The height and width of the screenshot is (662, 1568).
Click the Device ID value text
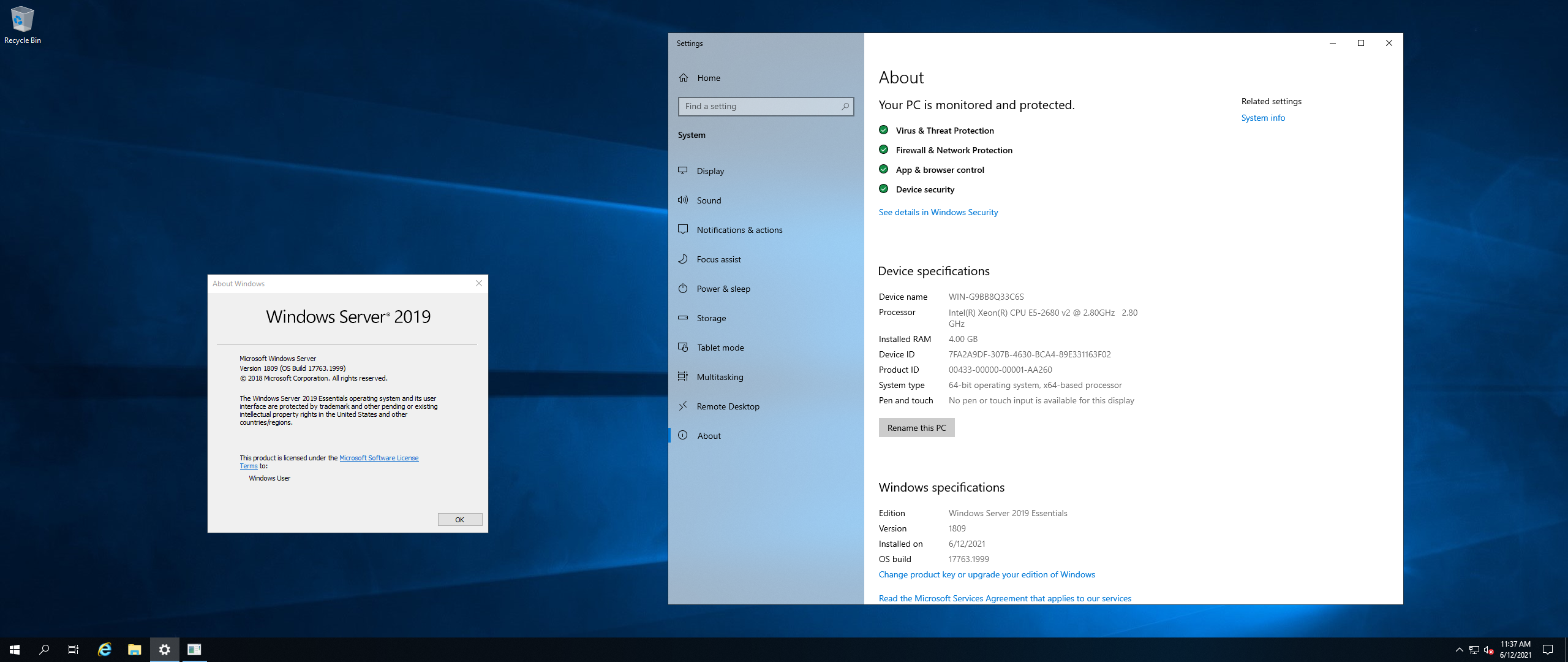[x=1030, y=354]
